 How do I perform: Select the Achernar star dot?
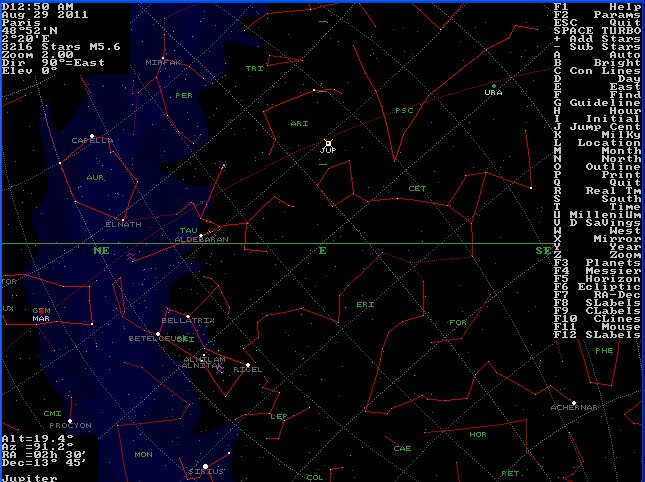[x=574, y=403]
